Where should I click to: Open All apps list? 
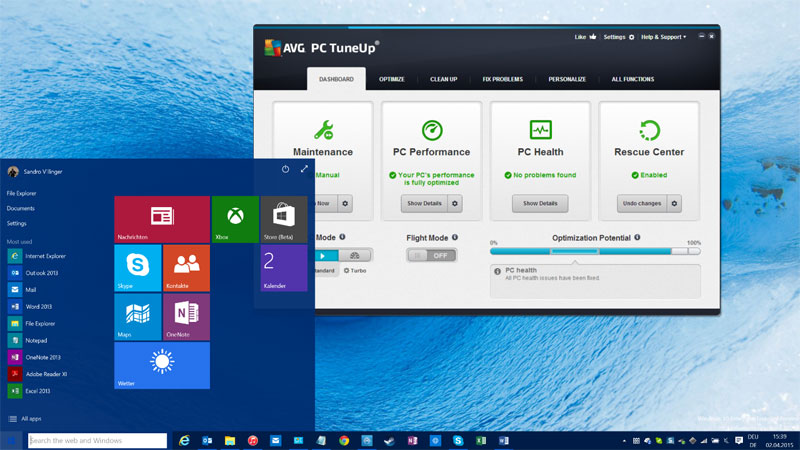point(24,418)
